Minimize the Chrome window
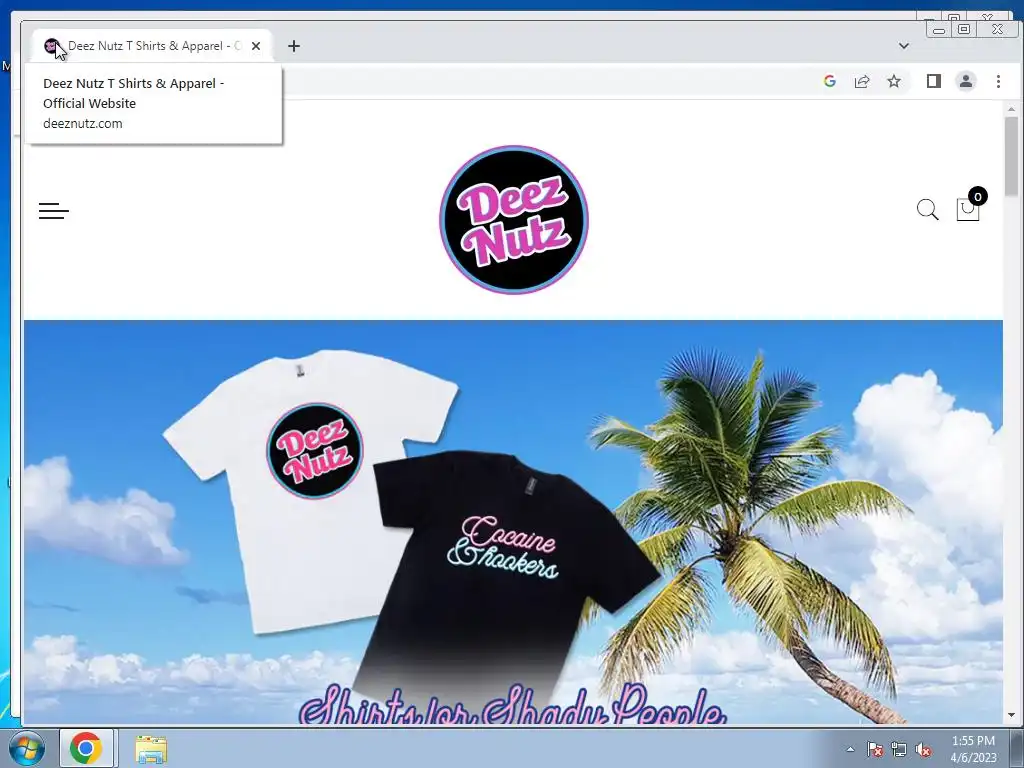Viewport: 1024px width, 768px height. pyautogui.click(x=939, y=29)
